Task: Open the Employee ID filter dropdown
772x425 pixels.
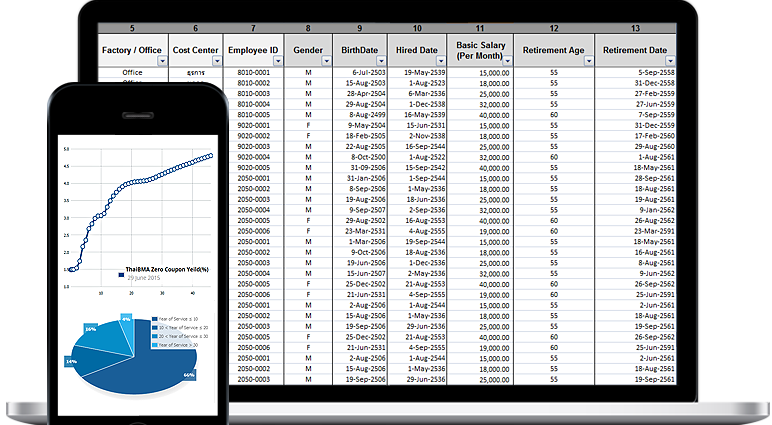Action: [x=278, y=61]
